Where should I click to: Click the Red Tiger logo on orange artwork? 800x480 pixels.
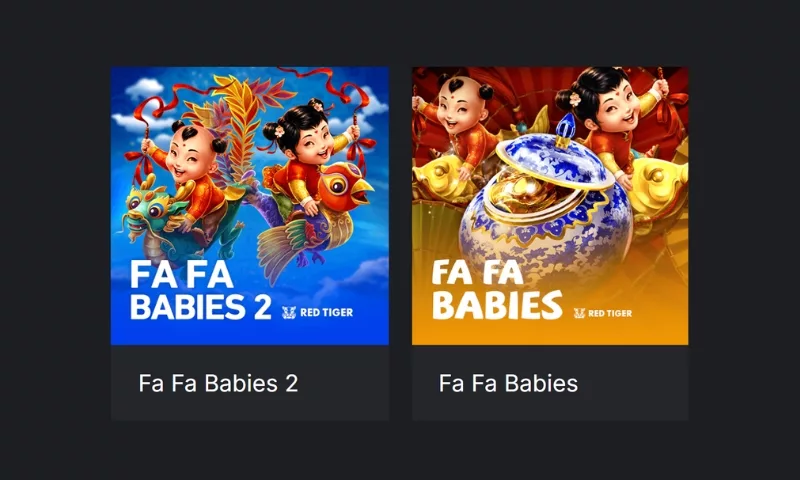pyautogui.click(x=603, y=313)
